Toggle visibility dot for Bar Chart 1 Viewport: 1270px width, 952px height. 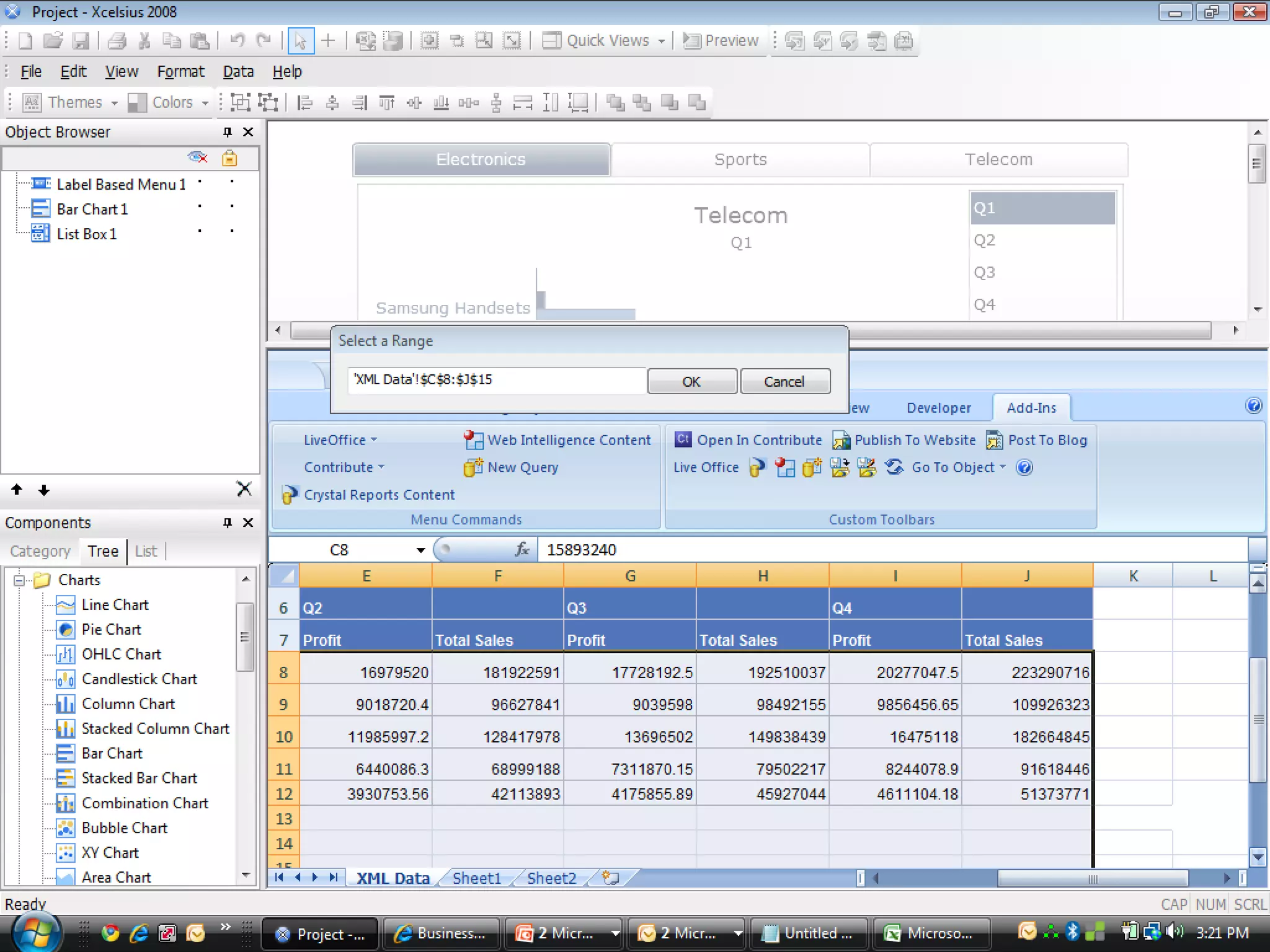(200, 206)
